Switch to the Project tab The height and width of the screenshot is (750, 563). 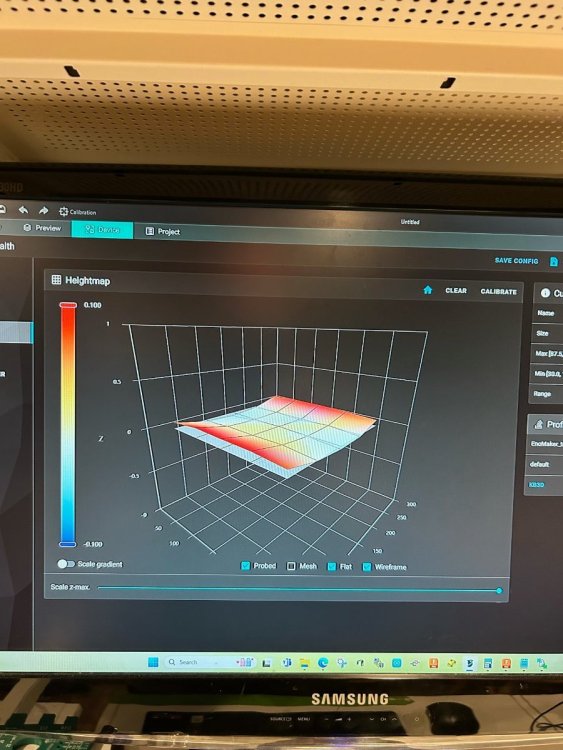coord(163,232)
